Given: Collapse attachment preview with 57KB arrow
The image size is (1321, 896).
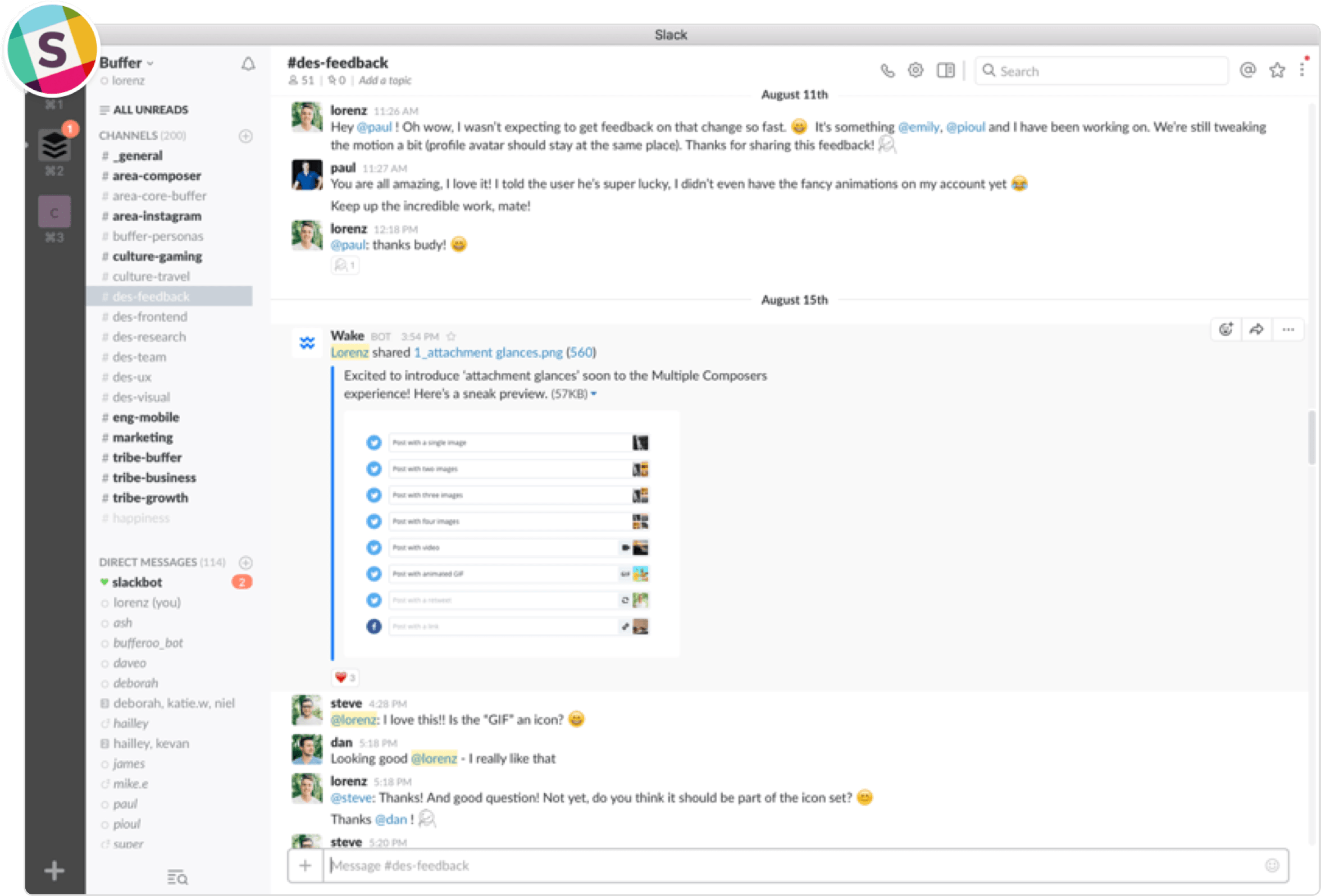Looking at the screenshot, I should click(594, 394).
